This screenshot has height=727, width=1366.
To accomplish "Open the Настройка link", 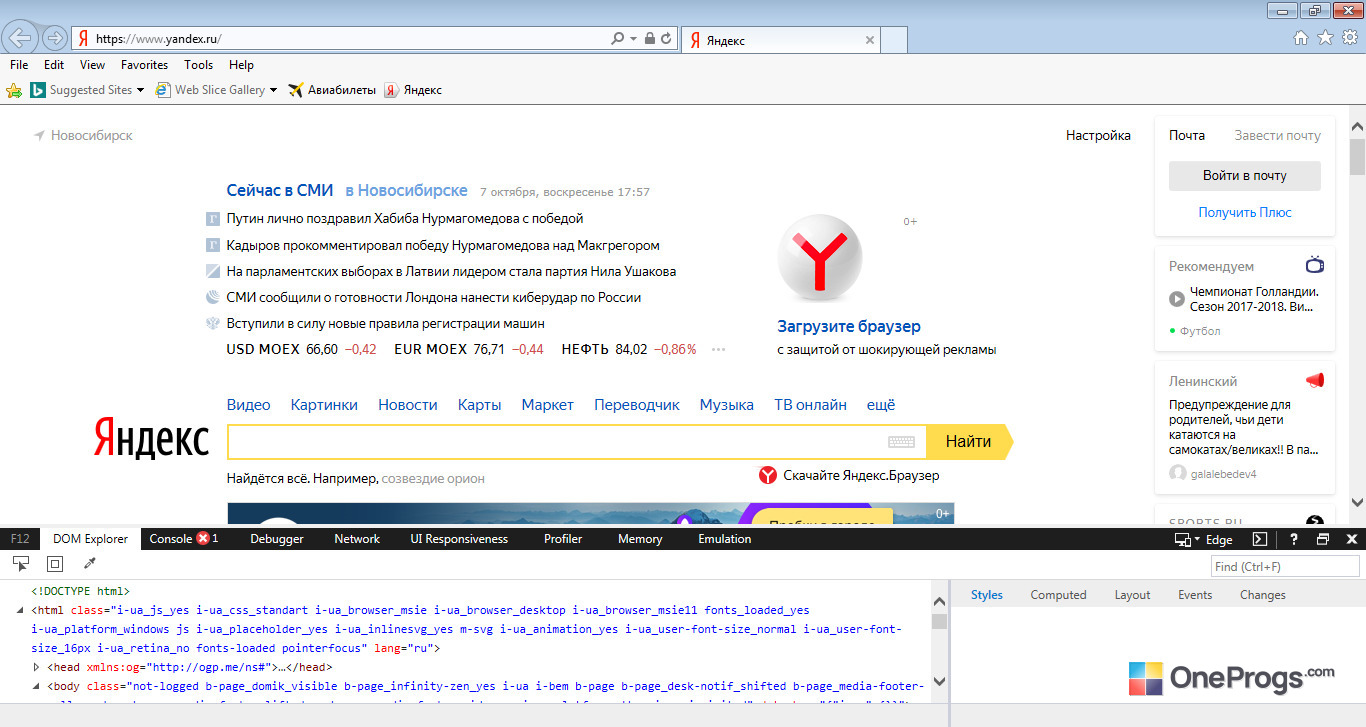I will (1098, 135).
